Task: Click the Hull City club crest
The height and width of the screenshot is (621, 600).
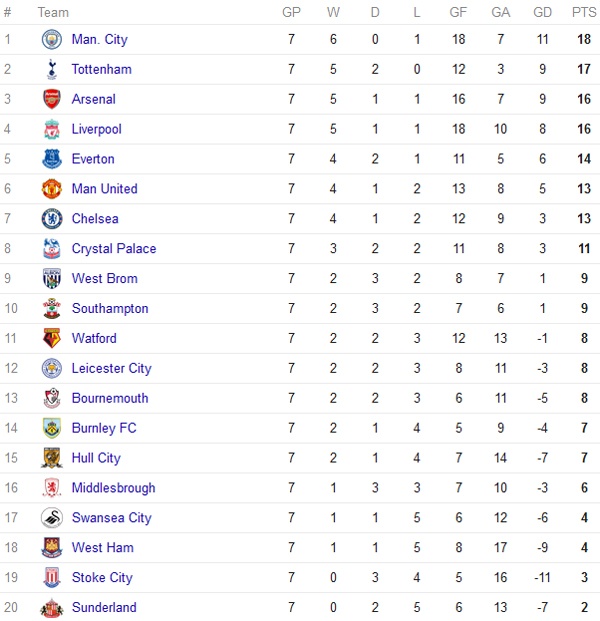Action: pos(51,458)
